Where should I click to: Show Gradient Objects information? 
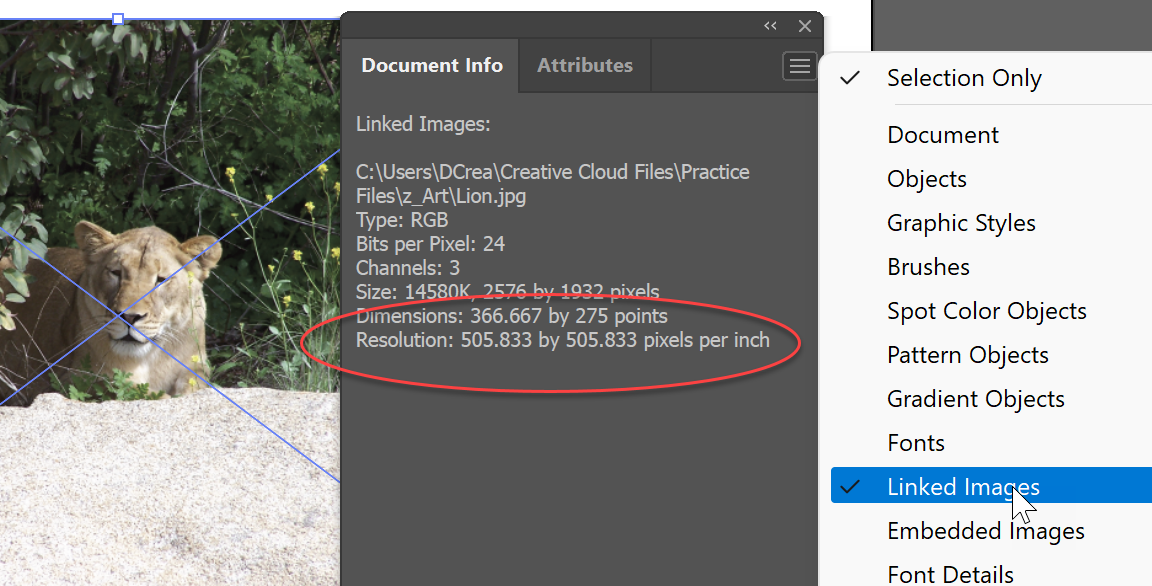pos(975,398)
